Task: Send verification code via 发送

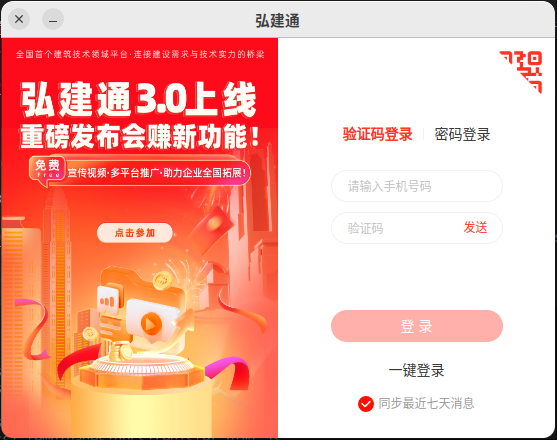Action: tap(475, 227)
